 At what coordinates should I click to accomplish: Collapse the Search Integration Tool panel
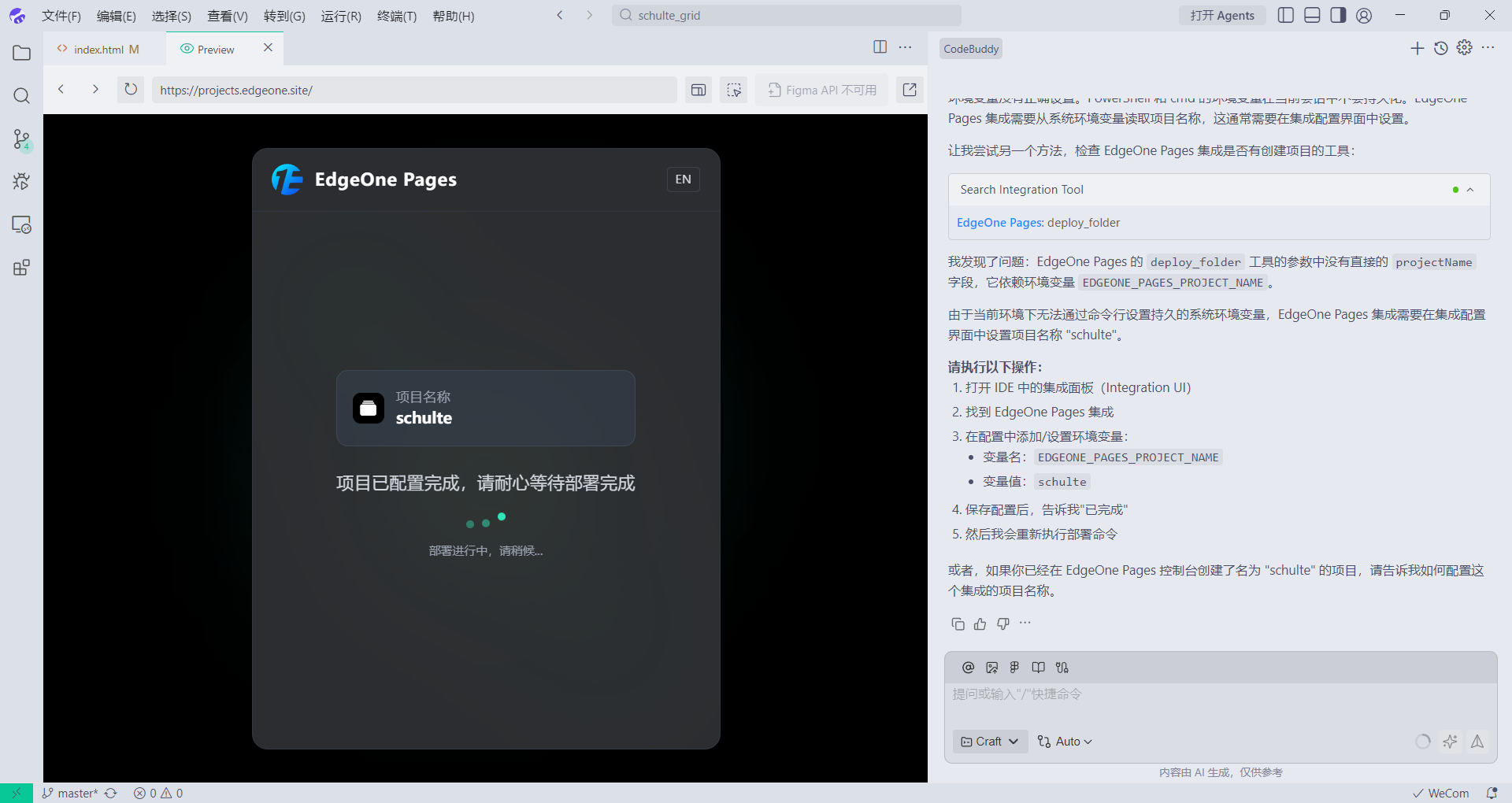(1470, 189)
